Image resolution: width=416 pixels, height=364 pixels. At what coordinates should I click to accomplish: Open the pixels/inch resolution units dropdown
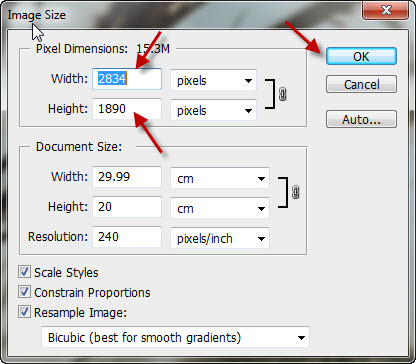(220, 238)
